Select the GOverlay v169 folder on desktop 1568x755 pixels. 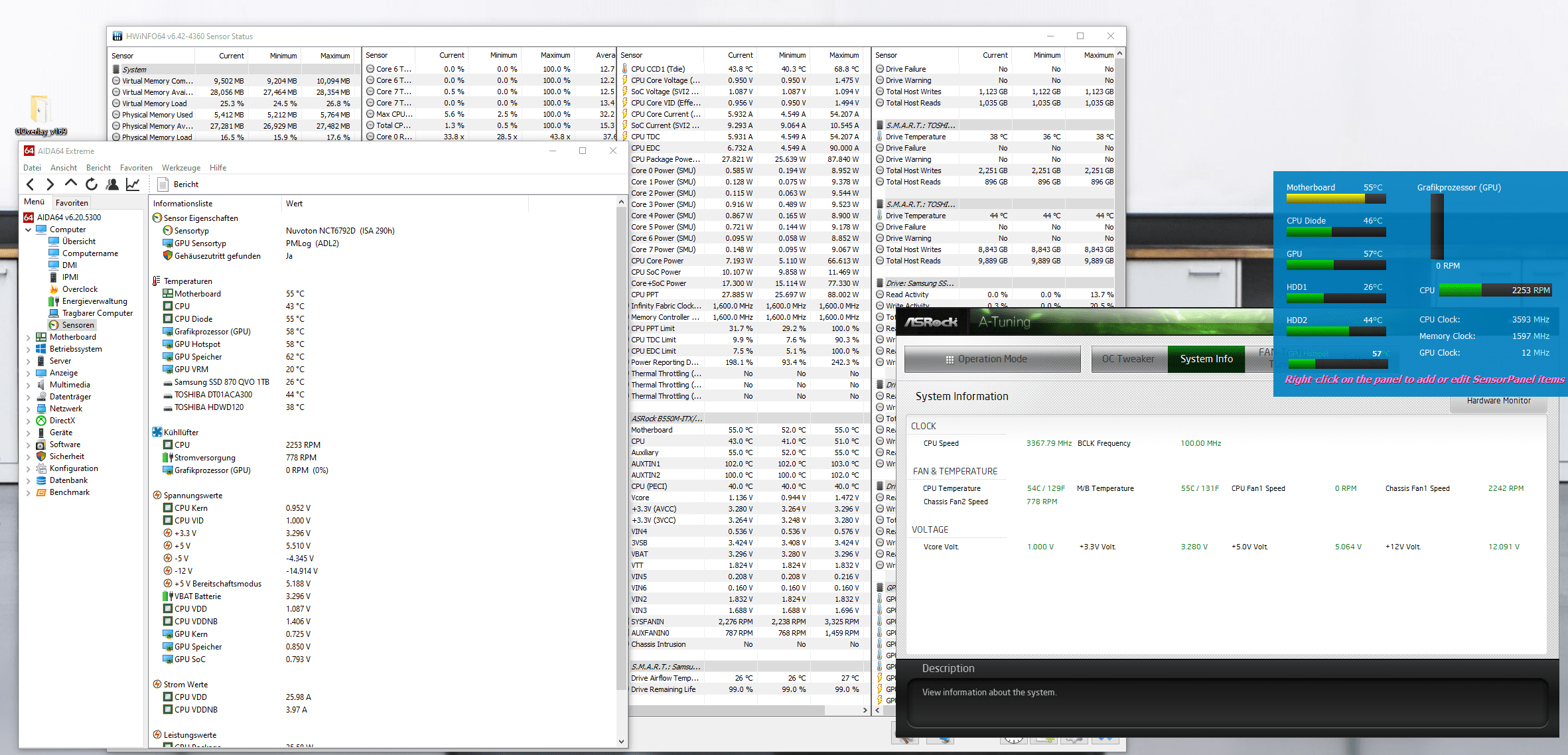pos(40,114)
